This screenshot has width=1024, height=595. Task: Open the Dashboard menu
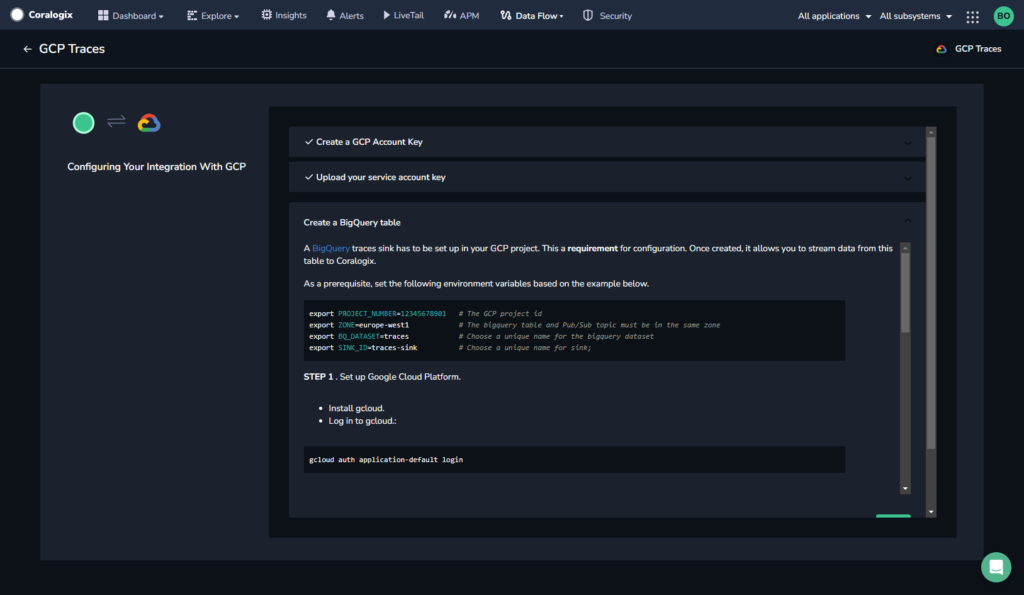(x=131, y=16)
